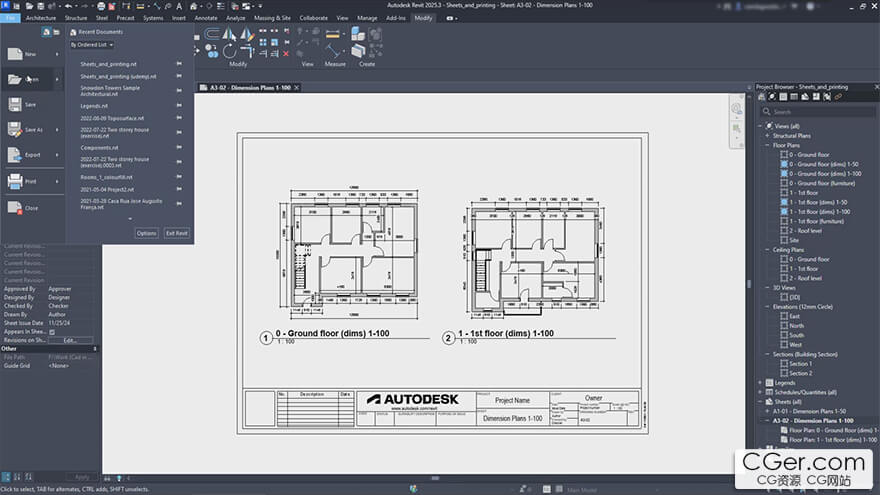Click the link icon in Project Browser toolbar
Image resolution: width=880 pixels, height=495 pixels.
(x=838, y=97)
